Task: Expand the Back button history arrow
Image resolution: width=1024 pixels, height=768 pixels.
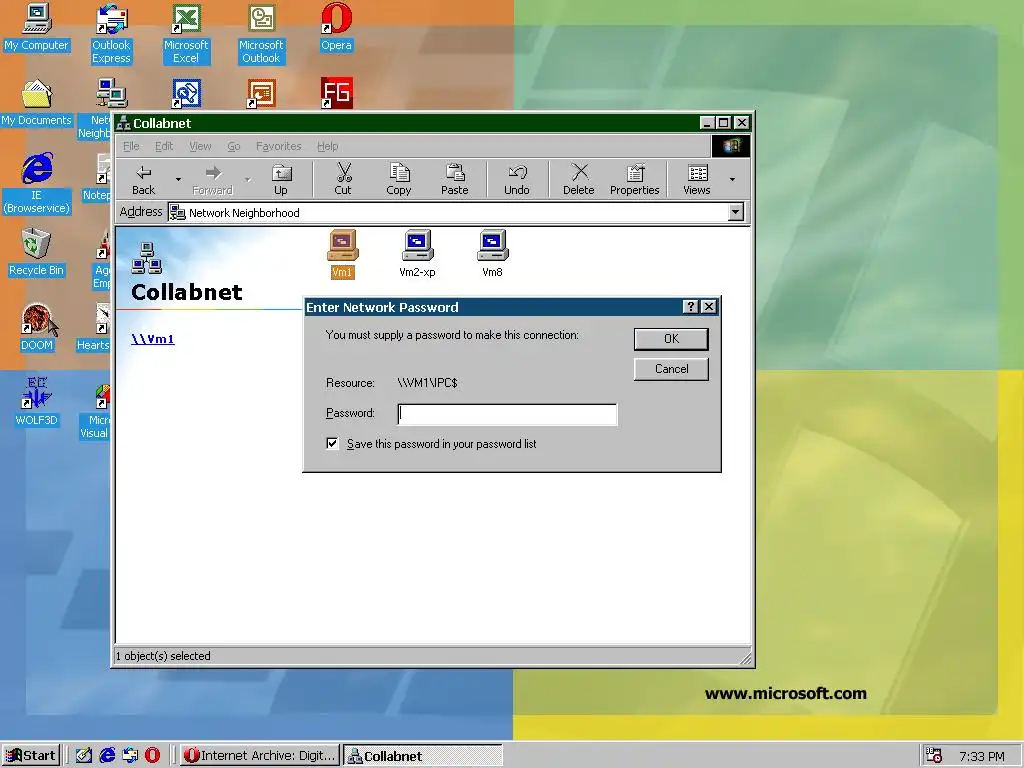Action: [x=178, y=179]
